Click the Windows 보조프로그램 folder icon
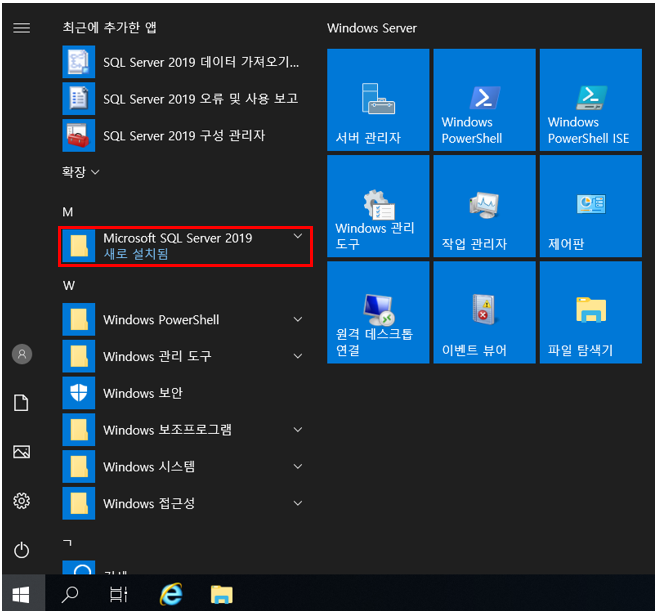This screenshot has width=655, height=611. (x=79, y=430)
